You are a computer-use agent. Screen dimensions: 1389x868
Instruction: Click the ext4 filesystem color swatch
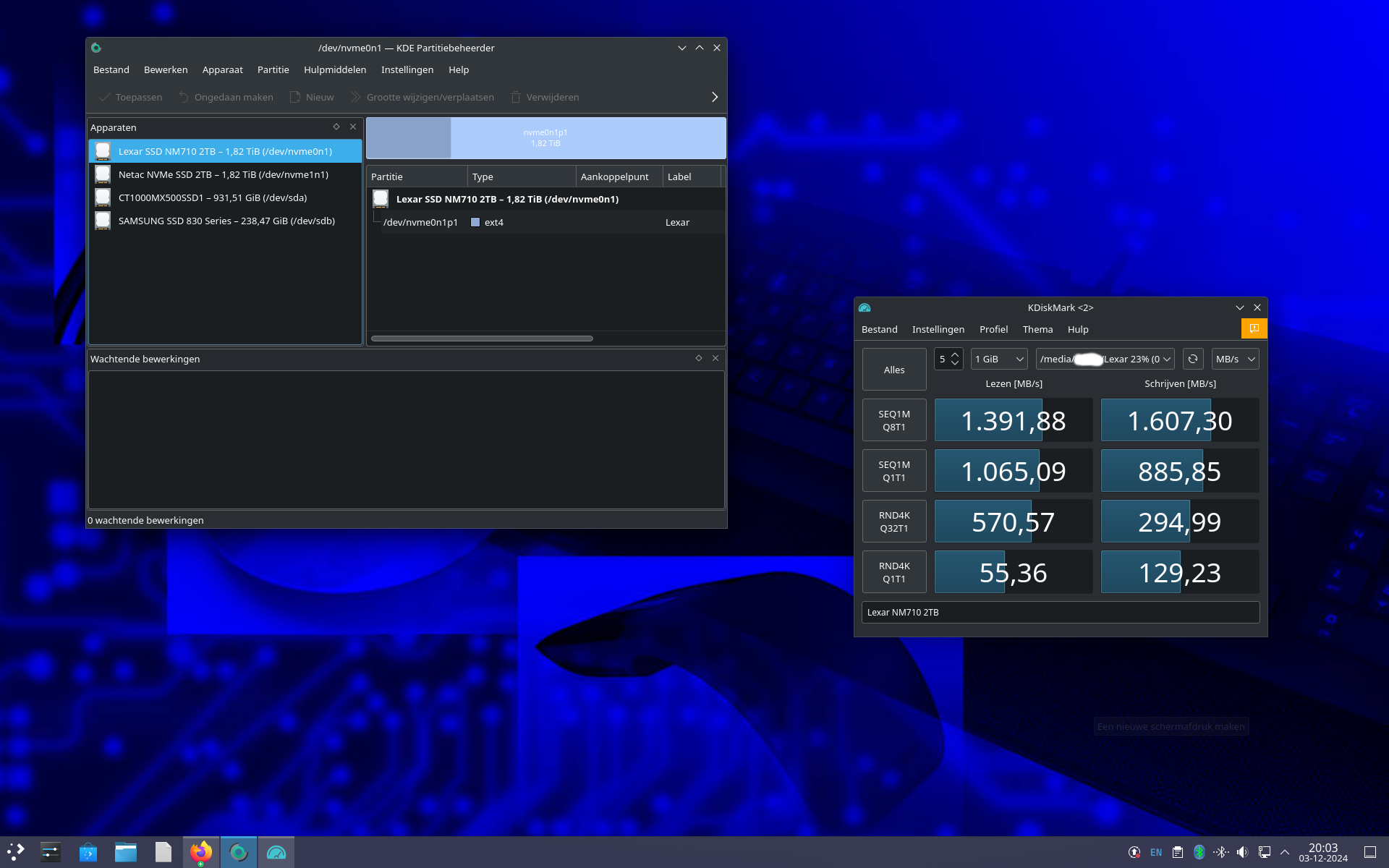[x=475, y=222]
